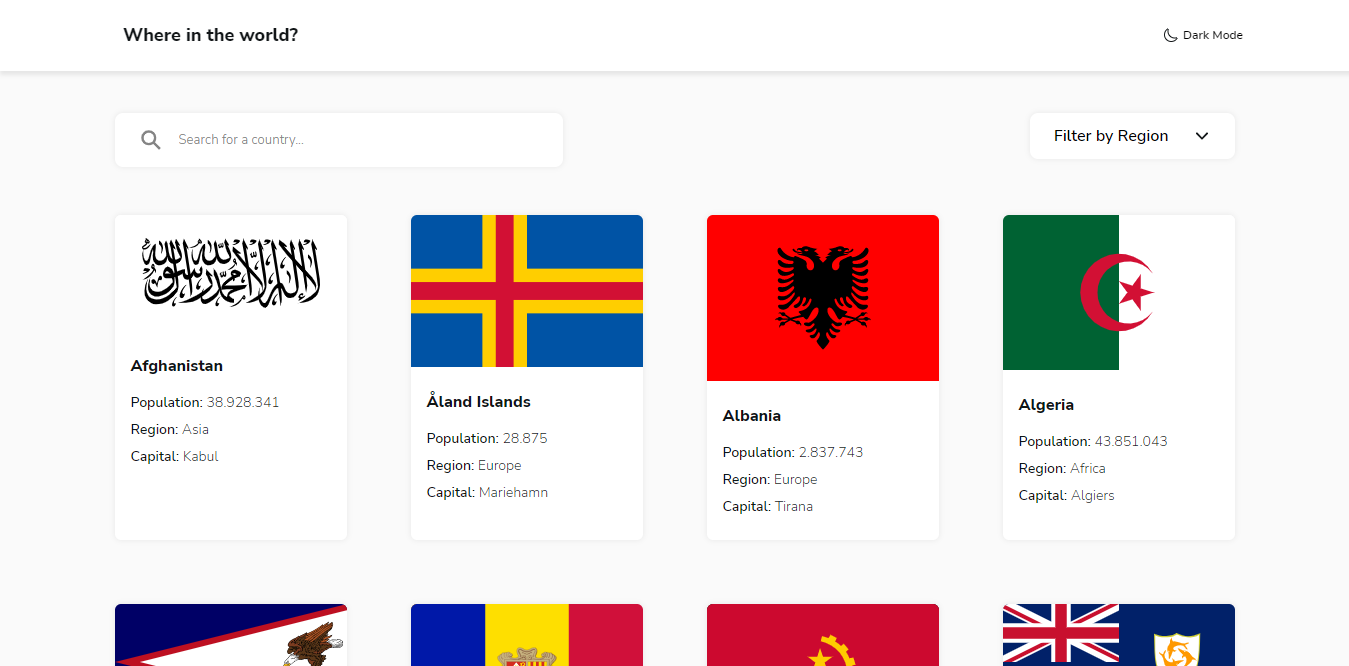
Task: Open the Afghanistan flag image
Action: 231,273
